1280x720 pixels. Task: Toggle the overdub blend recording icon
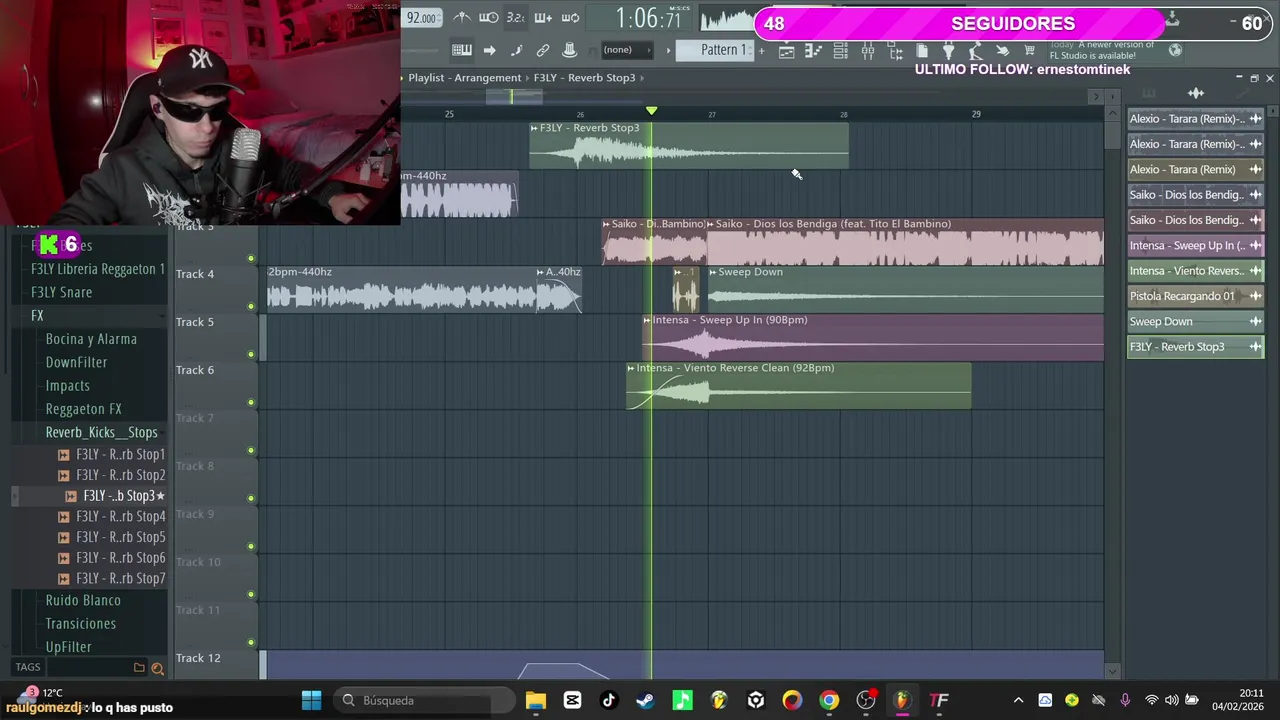tap(543, 18)
